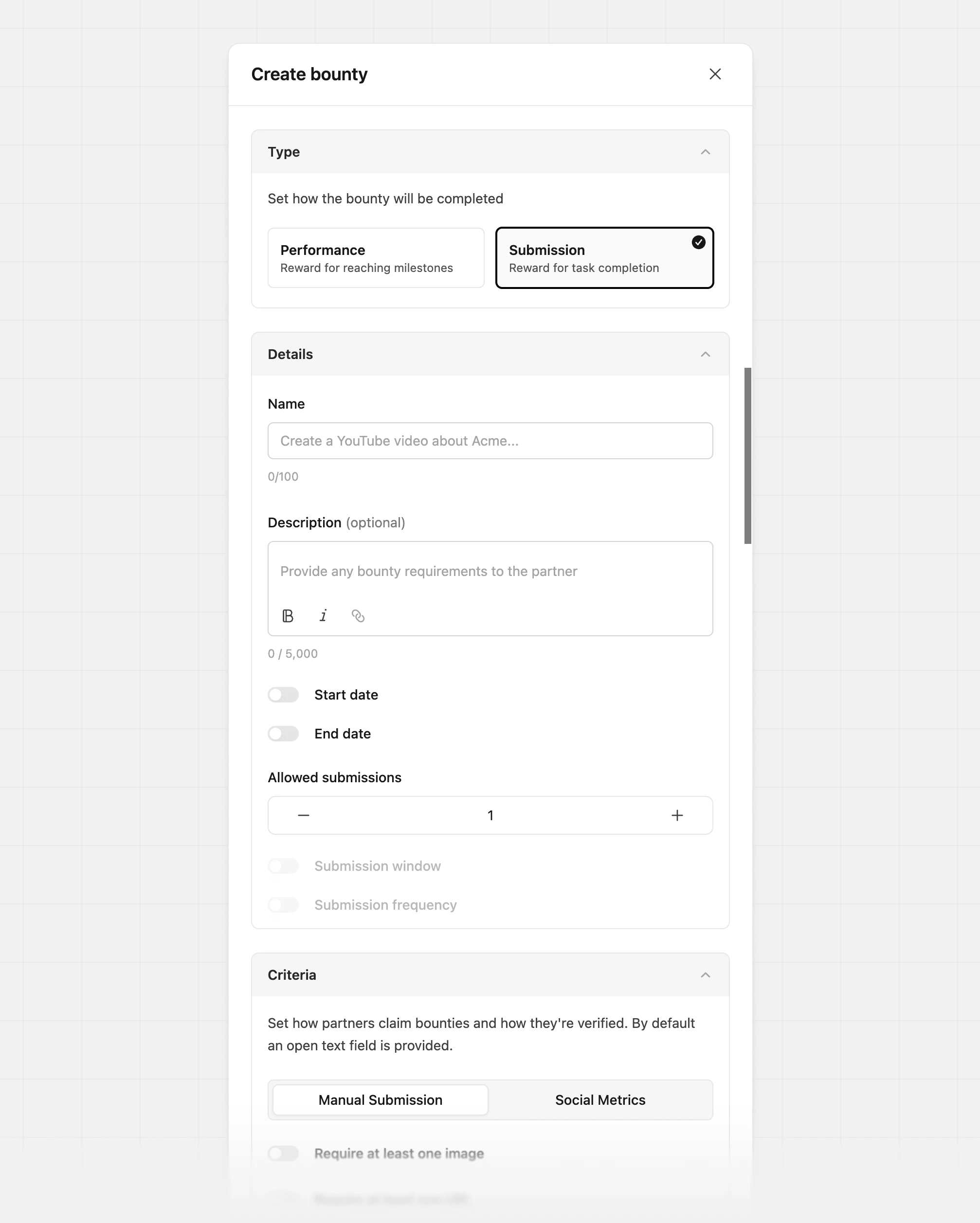Decrease allowed submissions count
The width and height of the screenshot is (980, 1223).
[304, 815]
